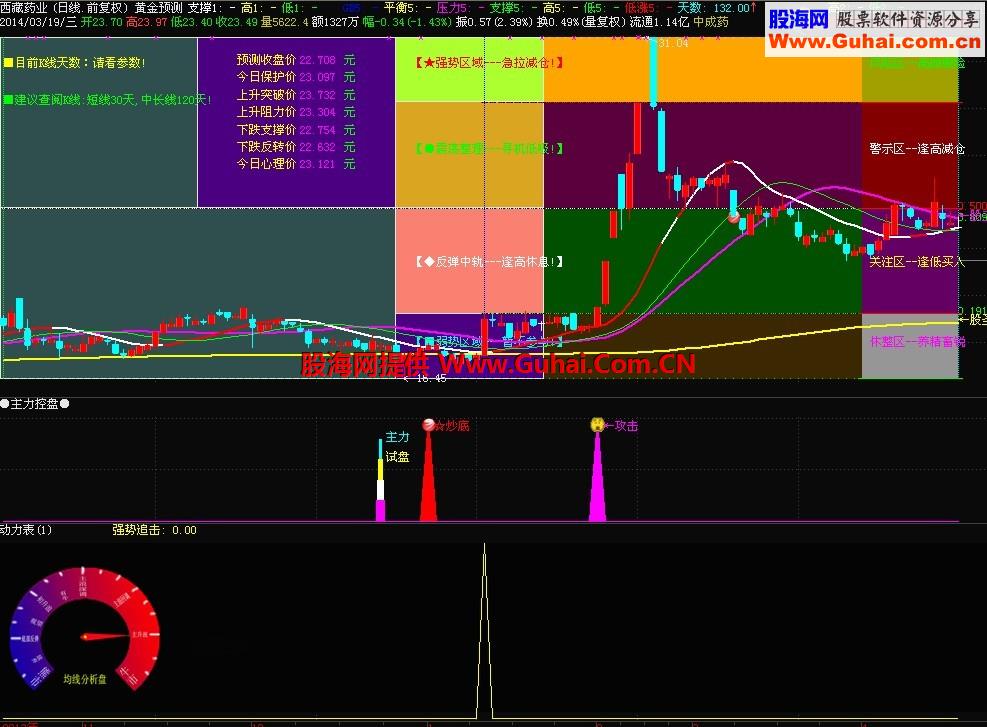Click the 天数: 132.00 value
This screenshot has height=727, width=987.
pyautogui.click(x=713, y=8)
